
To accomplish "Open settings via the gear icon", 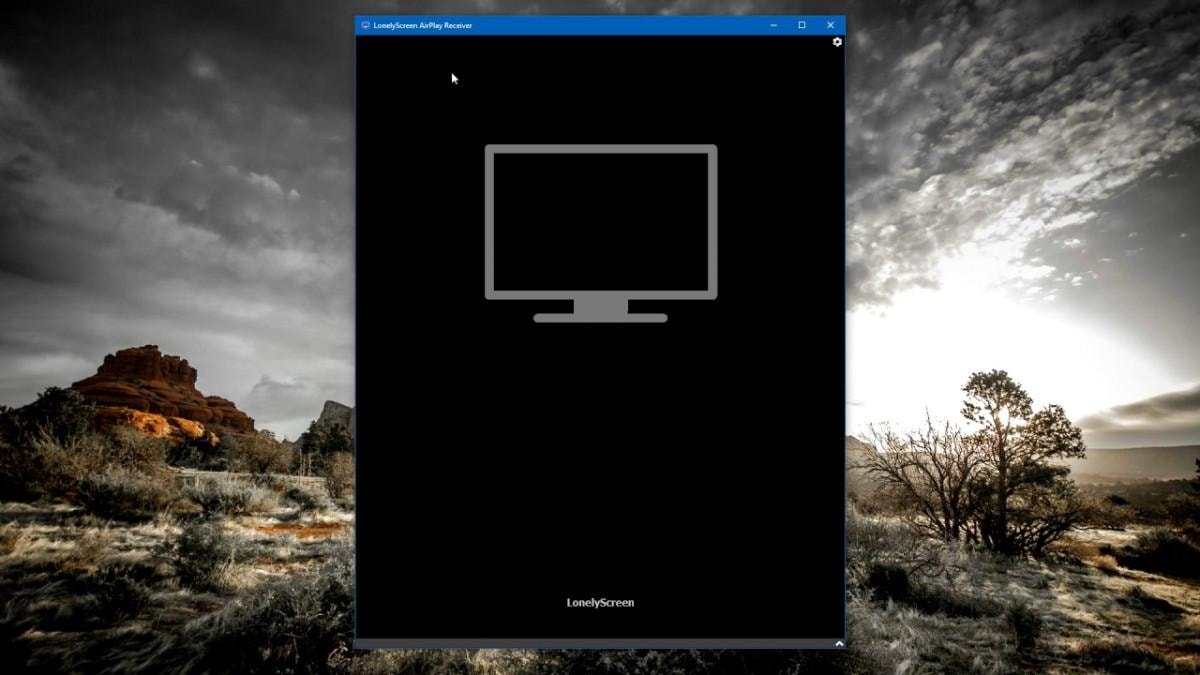I will [837, 42].
